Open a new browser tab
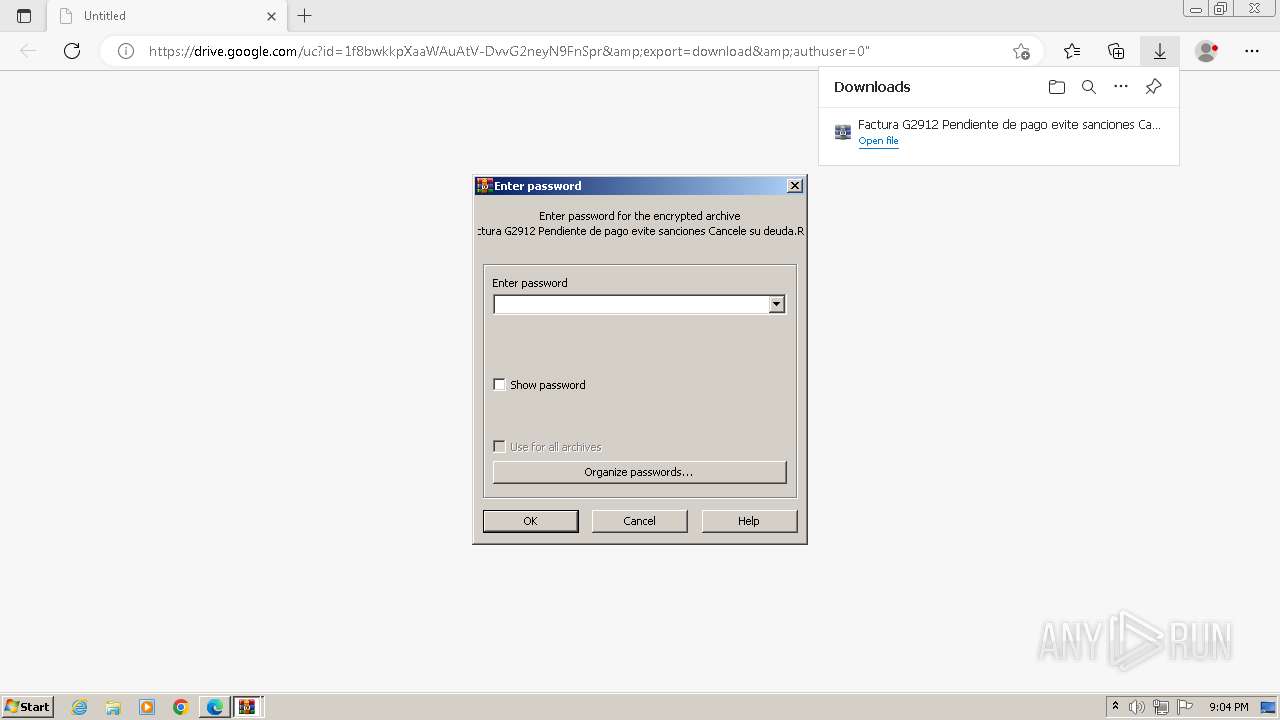Image resolution: width=1280 pixels, height=720 pixels. click(305, 16)
